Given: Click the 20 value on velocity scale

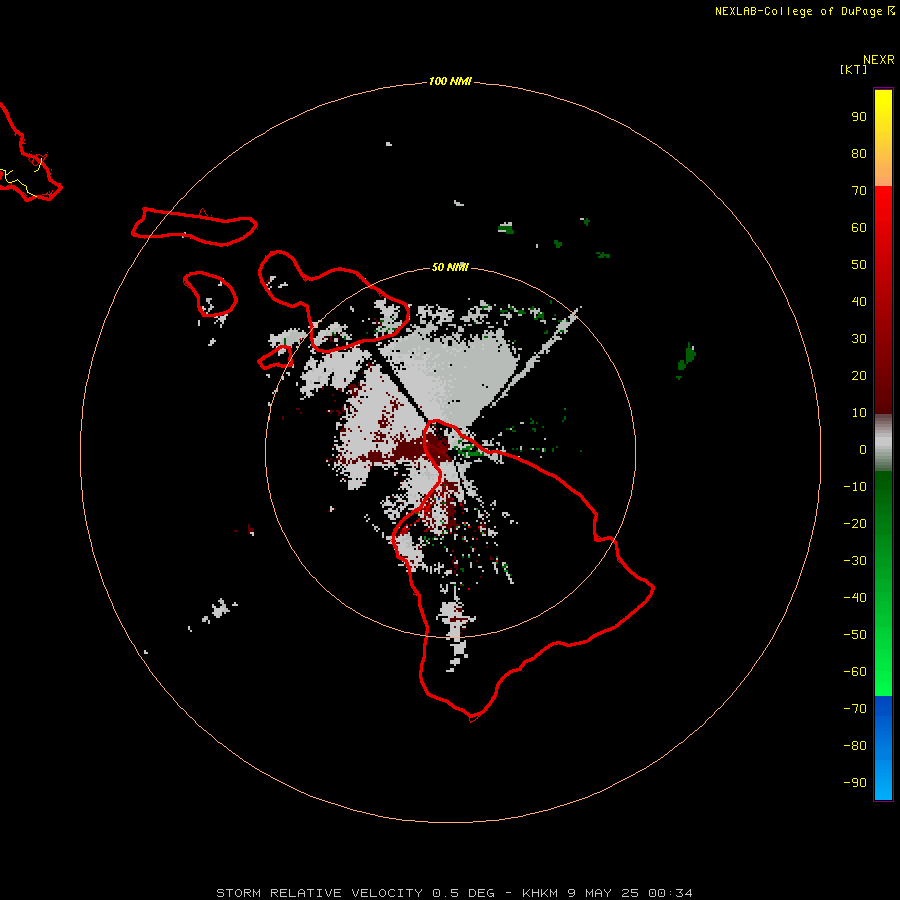Looking at the screenshot, I should (859, 375).
